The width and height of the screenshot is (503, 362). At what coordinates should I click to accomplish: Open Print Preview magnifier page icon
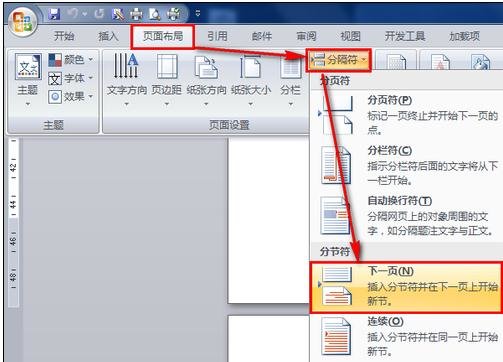click(x=154, y=14)
